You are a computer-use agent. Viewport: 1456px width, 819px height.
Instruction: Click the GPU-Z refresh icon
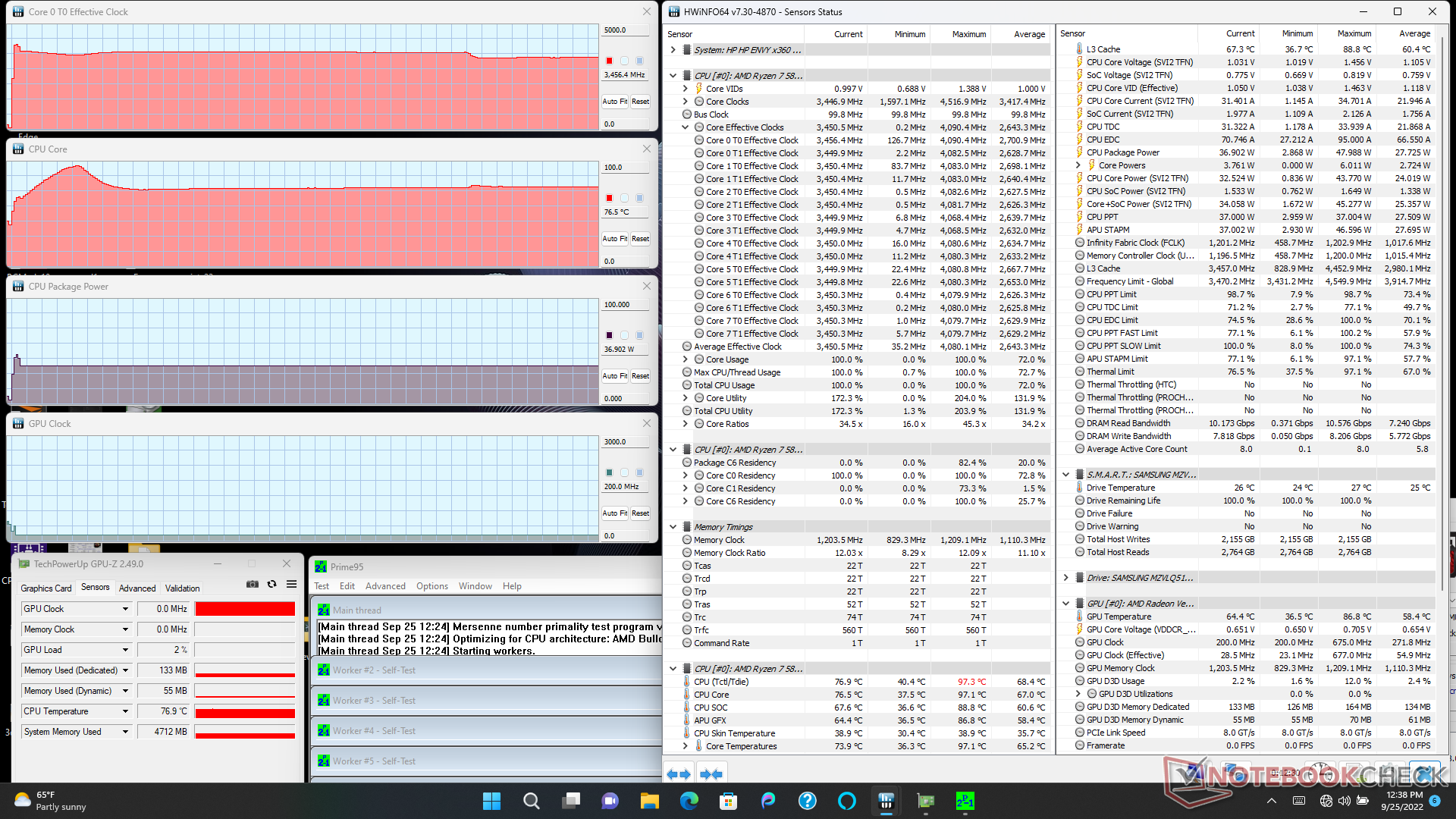click(x=271, y=584)
